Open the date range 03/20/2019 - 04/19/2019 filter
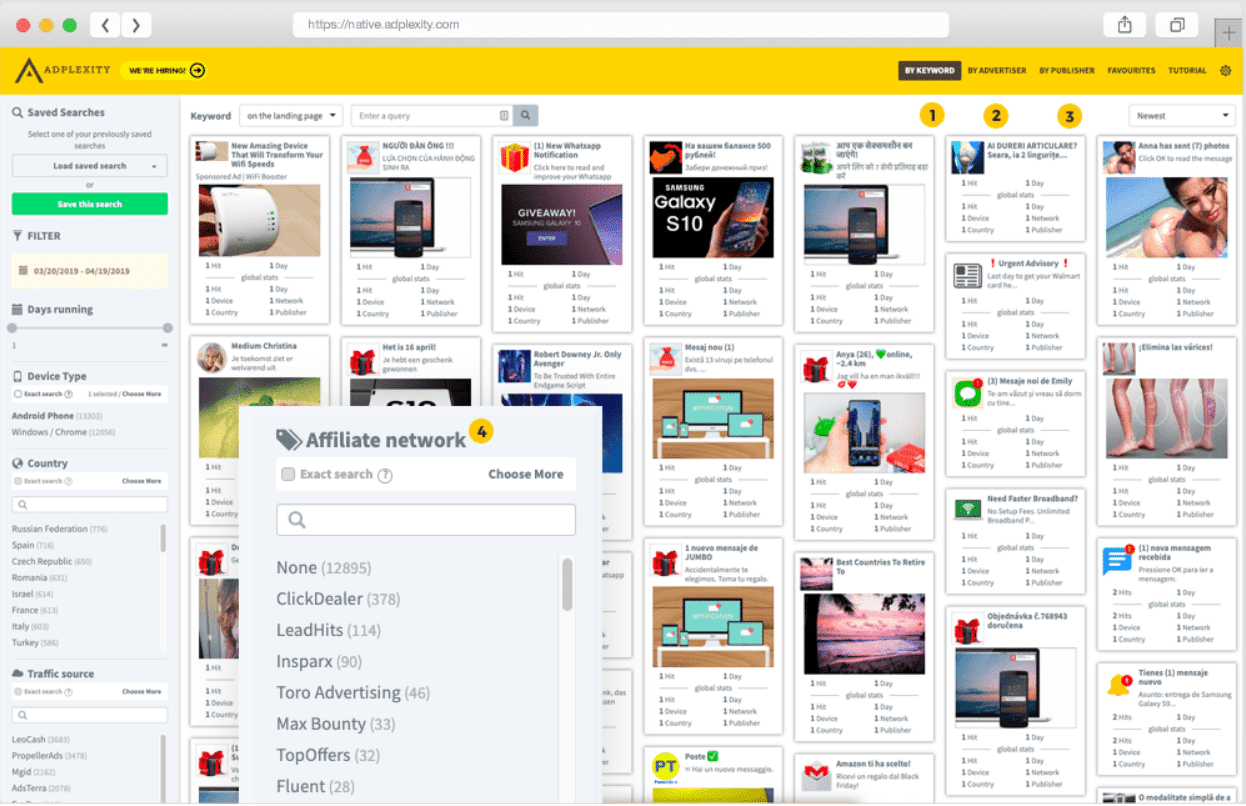Image resolution: width=1246 pixels, height=806 pixels. (90, 270)
